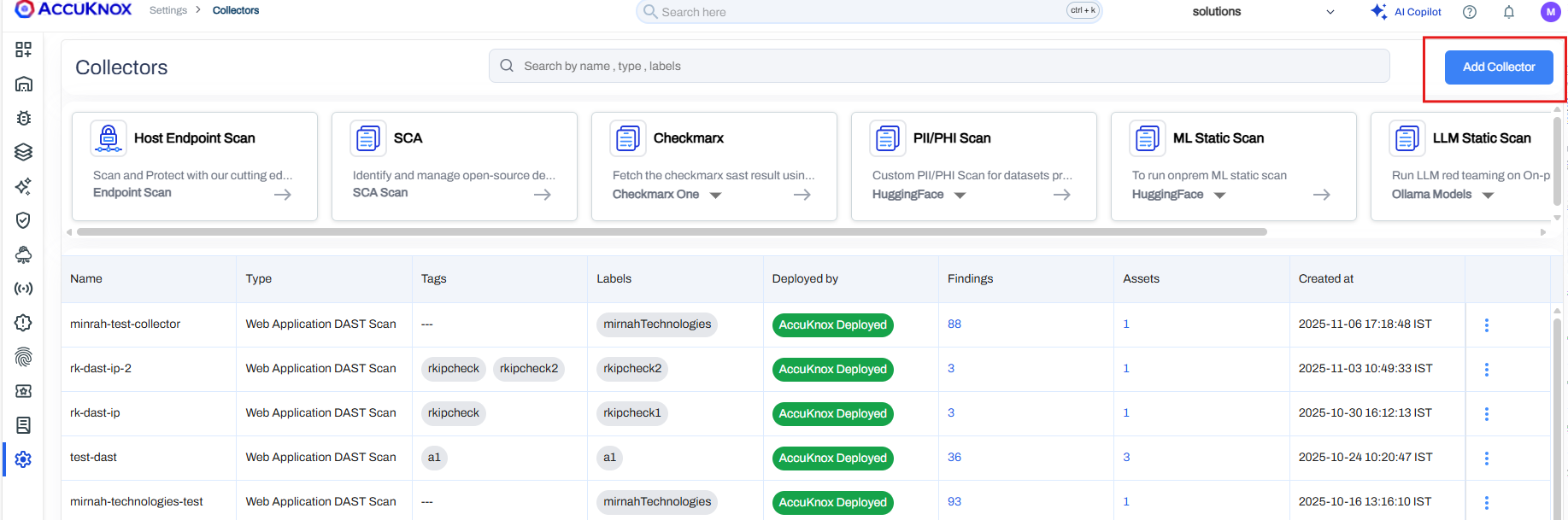The height and width of the screenshot is (520, 1568).
Task: Expand the Ollama Models dropdown
Action: point(1488,196)
